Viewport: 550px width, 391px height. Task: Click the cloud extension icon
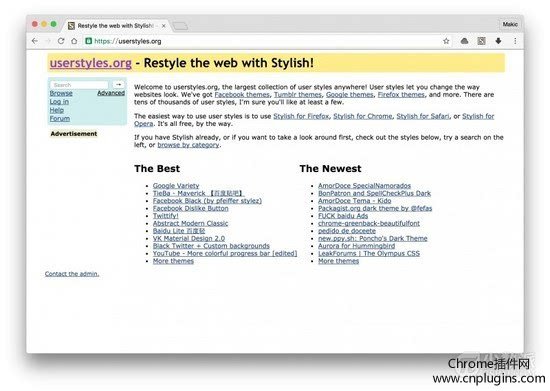(x=464, y=41)
